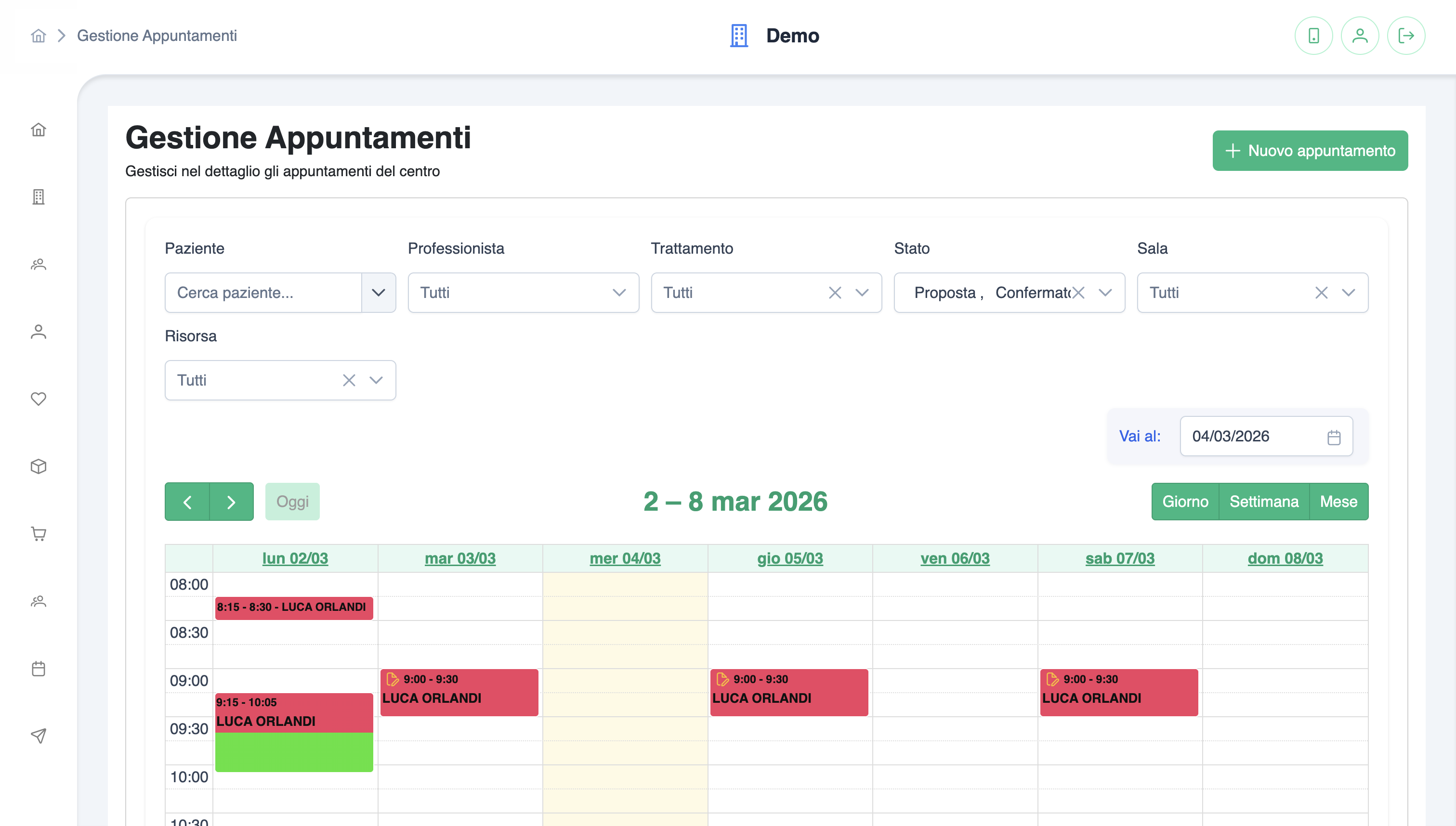Click the Cerca paziente search field

pyautogui.click(x=263, y=293)
